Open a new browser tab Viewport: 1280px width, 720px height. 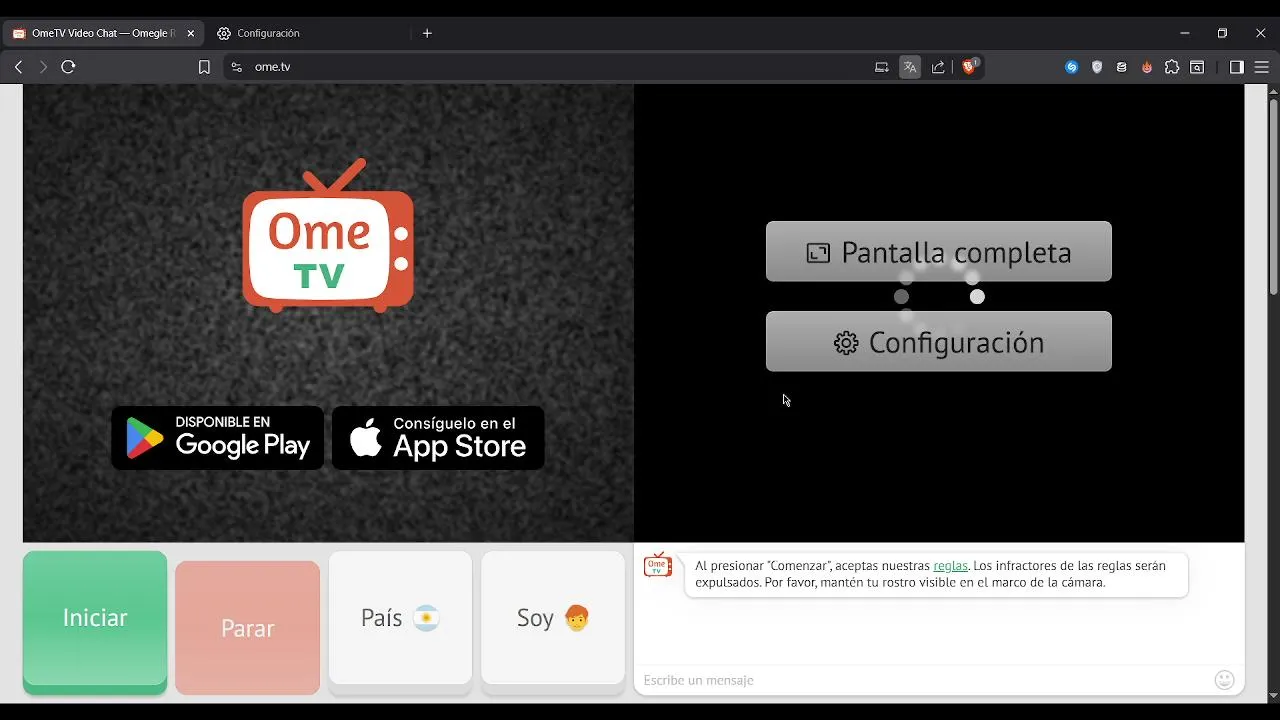tap(427, 33)
